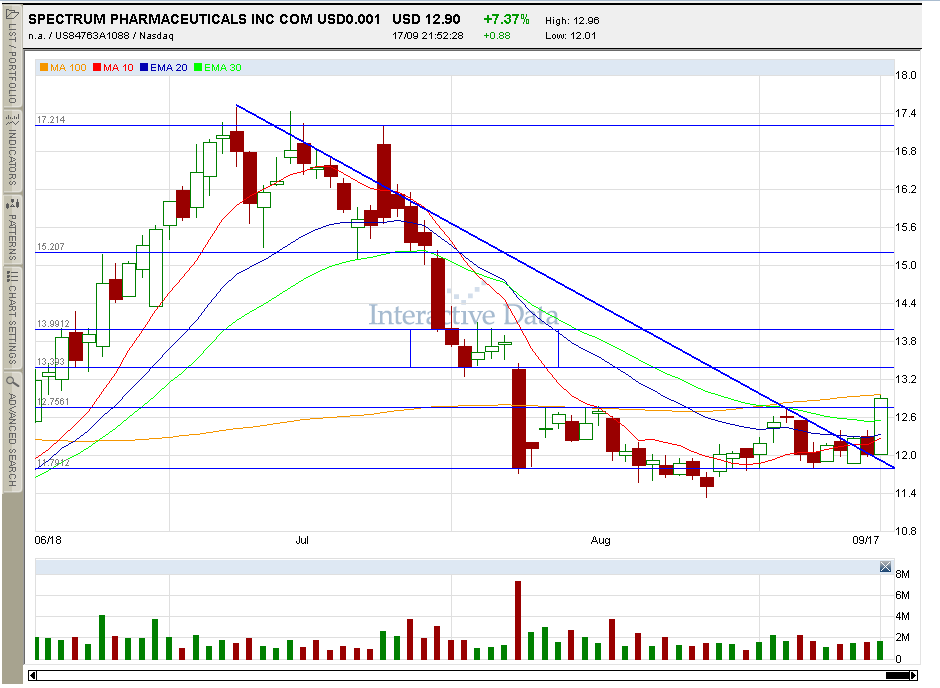Click the +7.37% change value
Viewport: 940px width, 688px height.
pyautogui.click(x=506, y=19)
